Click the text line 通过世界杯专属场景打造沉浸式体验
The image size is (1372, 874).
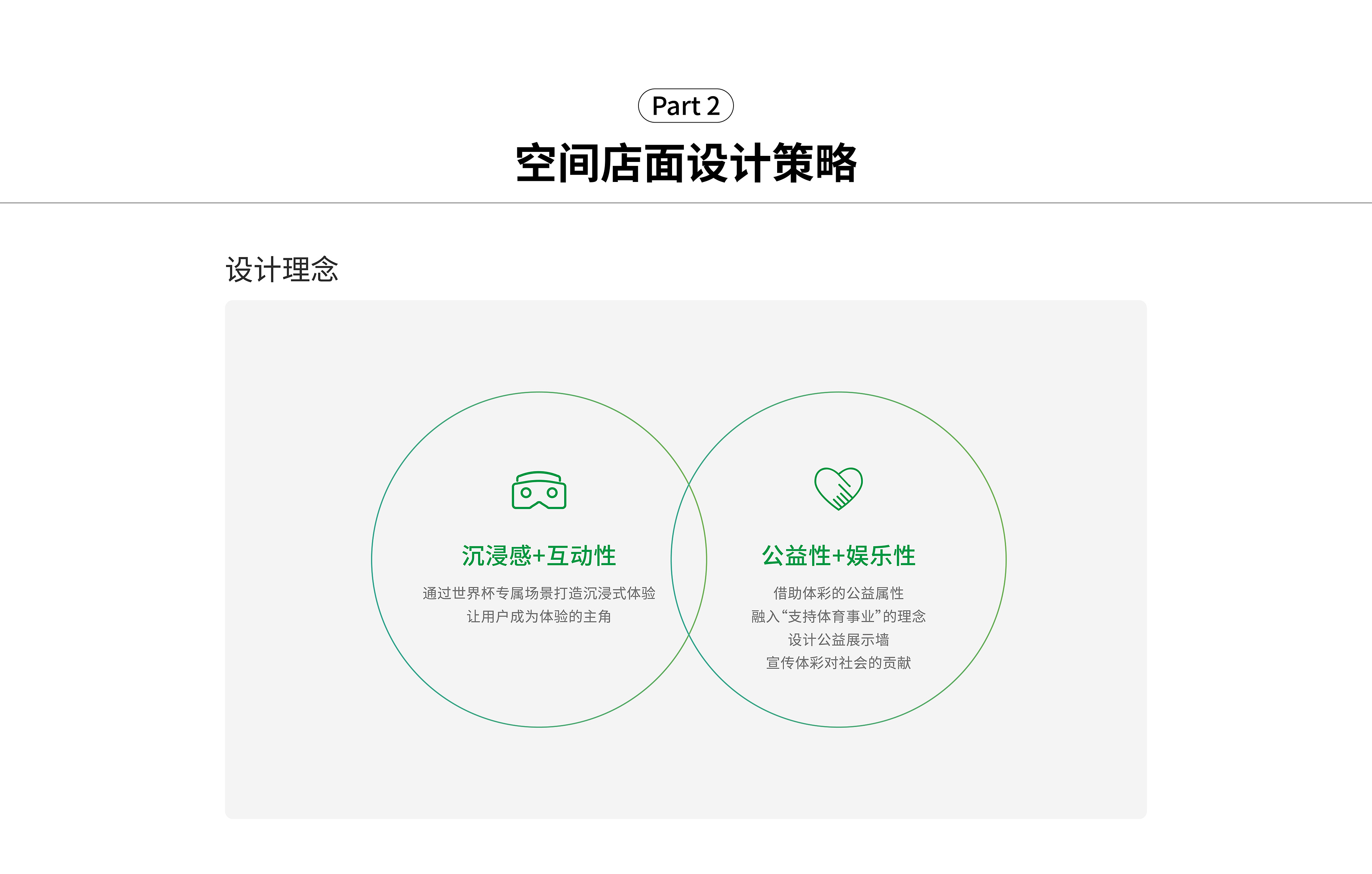538,593
